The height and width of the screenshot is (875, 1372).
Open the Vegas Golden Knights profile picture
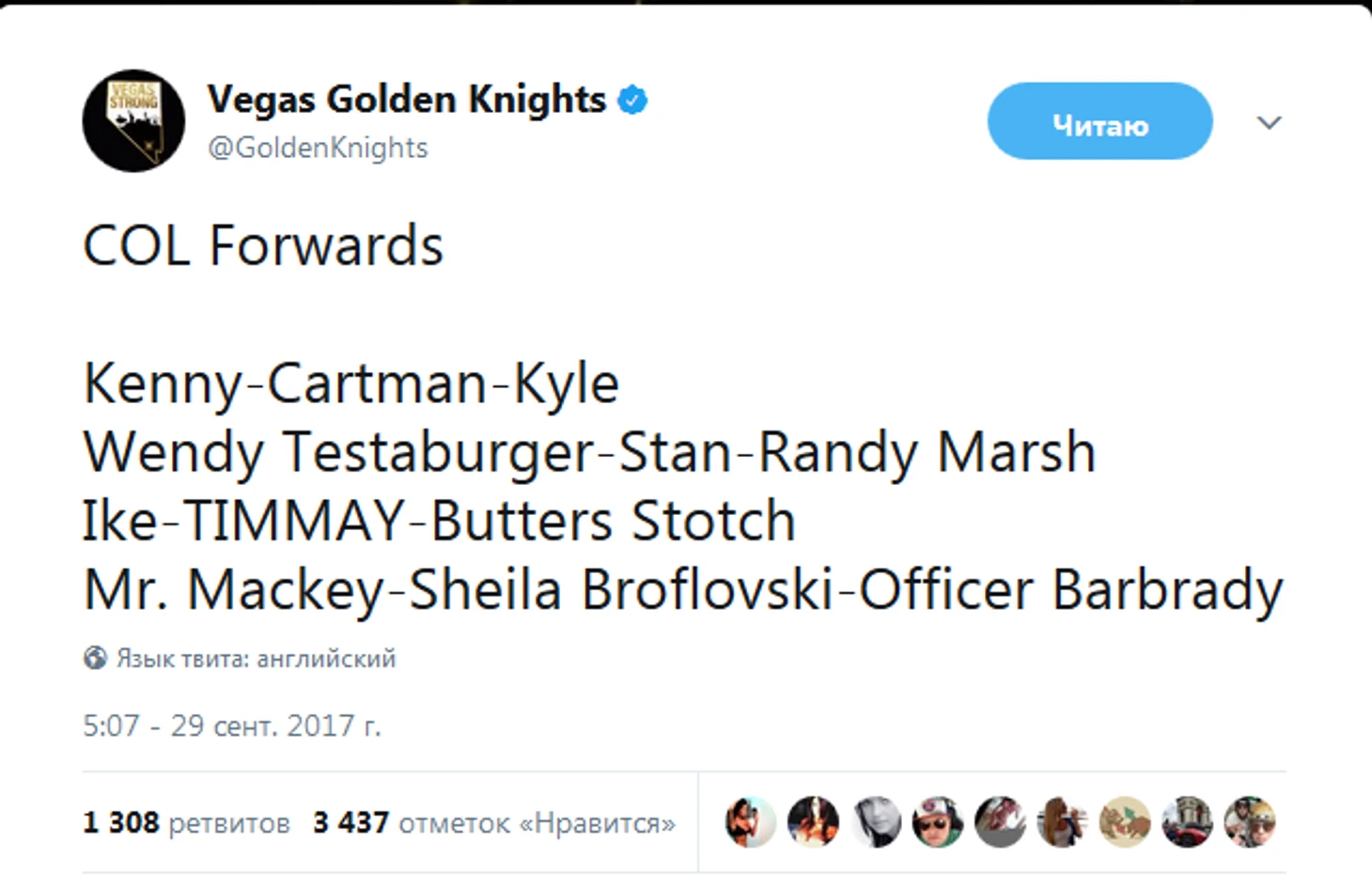pyautogui.click(x=133, y=121)
